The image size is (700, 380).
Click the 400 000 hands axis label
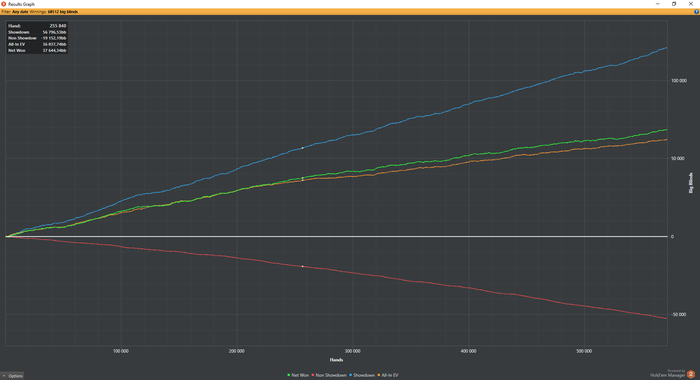pos(468,351)
